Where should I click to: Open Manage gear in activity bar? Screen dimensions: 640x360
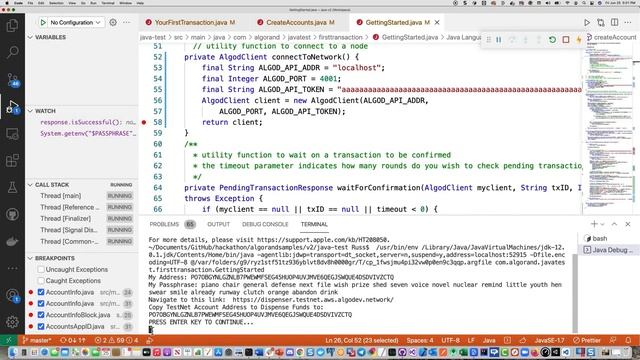pos(12,322)
